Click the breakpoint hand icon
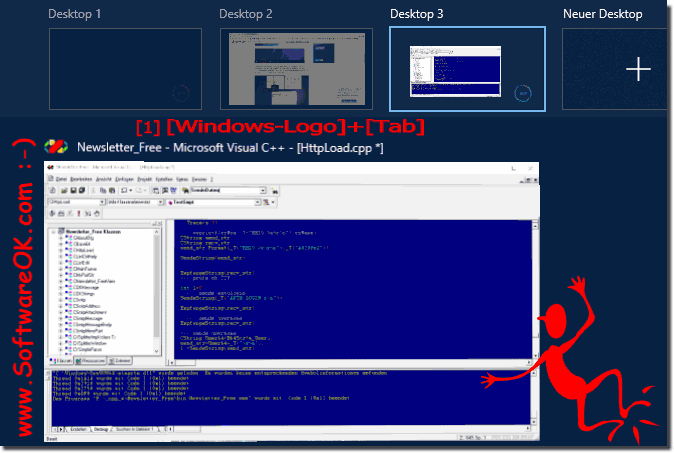This screenshot has height=453, width=674. (x=97, y=213)
